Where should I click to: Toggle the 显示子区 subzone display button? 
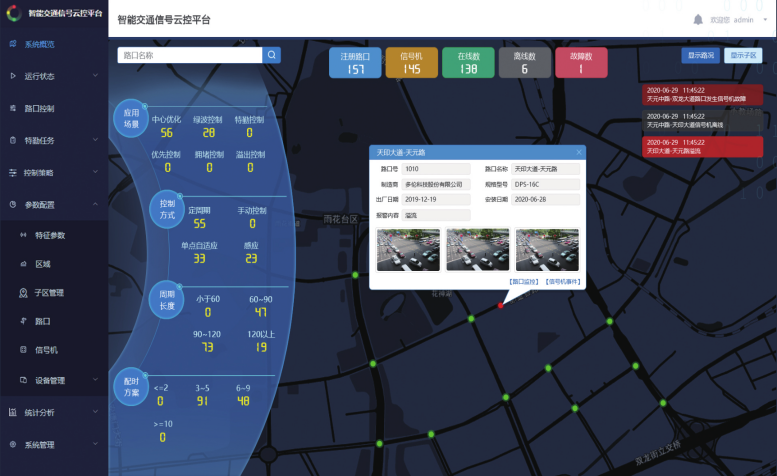click(745, 55)
